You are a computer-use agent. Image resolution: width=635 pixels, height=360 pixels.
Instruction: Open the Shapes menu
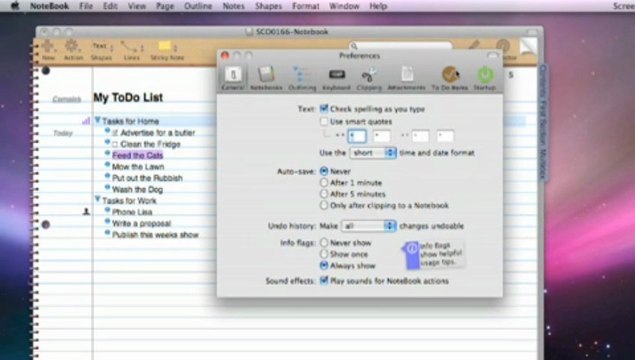tap(268, 6)
